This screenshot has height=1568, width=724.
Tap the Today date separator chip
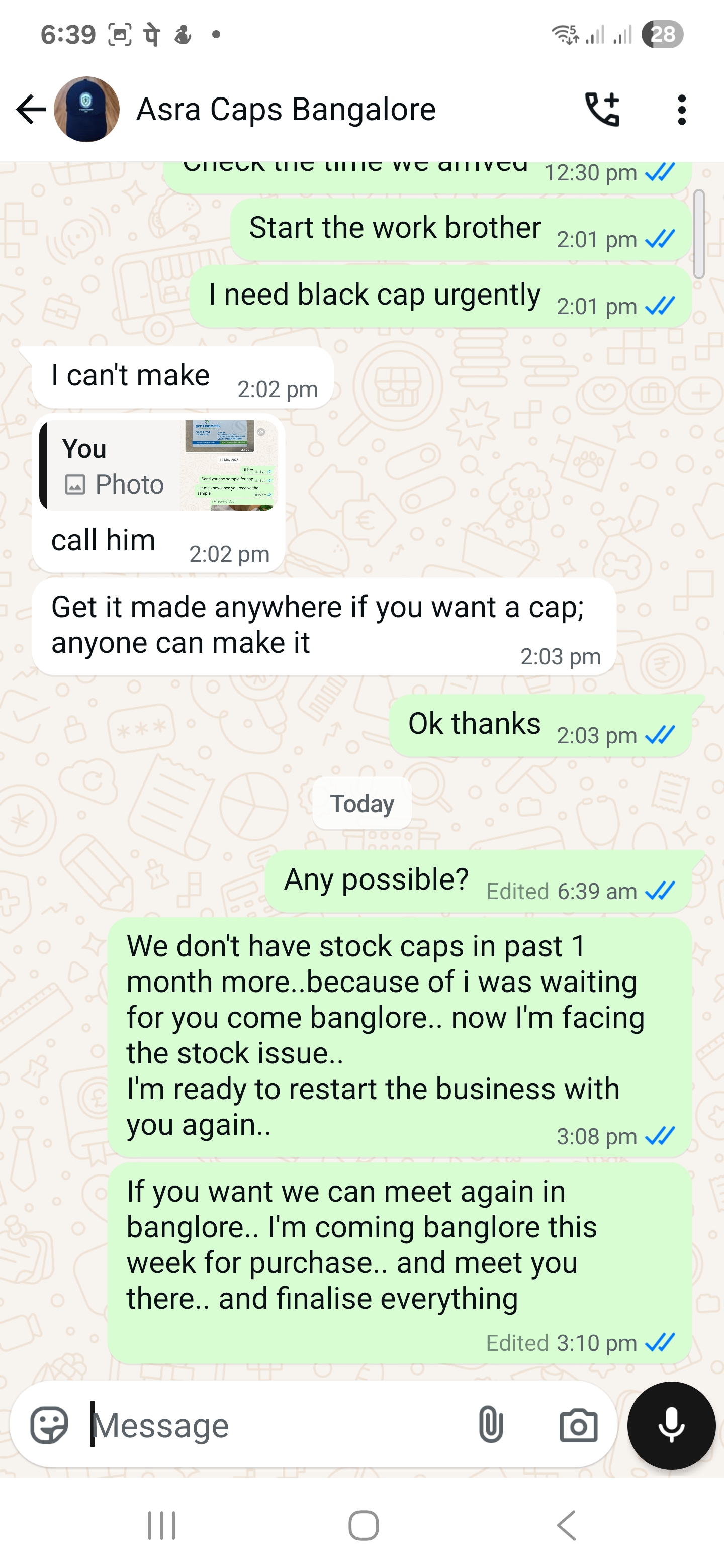pyautogui.click(x=363, y=804)
